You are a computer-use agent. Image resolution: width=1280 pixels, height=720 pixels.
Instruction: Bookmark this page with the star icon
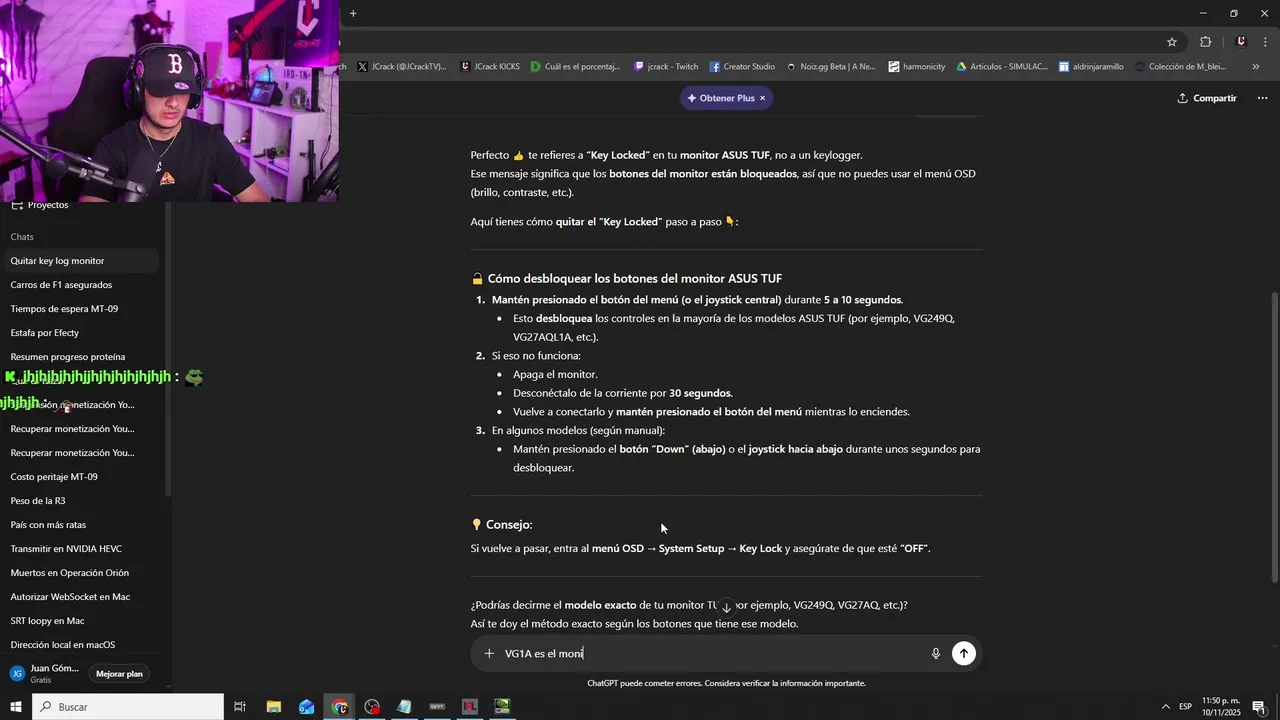point(1172,42)
